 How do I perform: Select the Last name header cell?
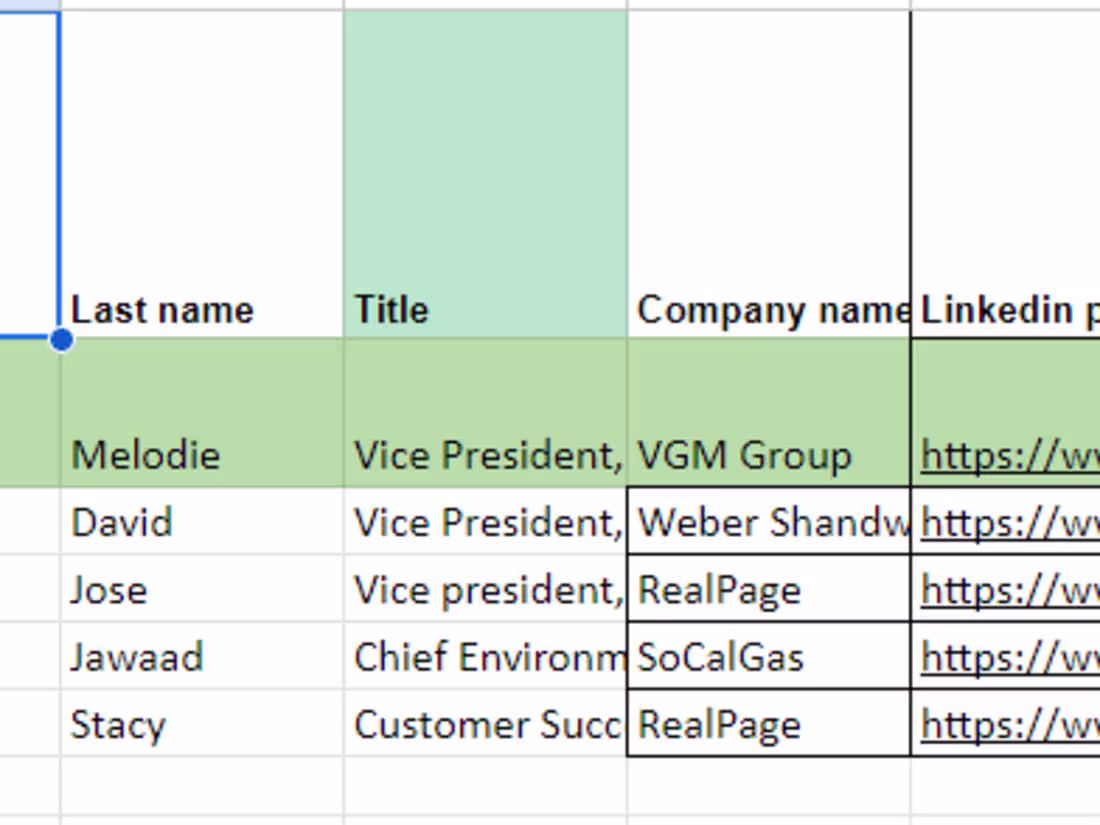202,174
